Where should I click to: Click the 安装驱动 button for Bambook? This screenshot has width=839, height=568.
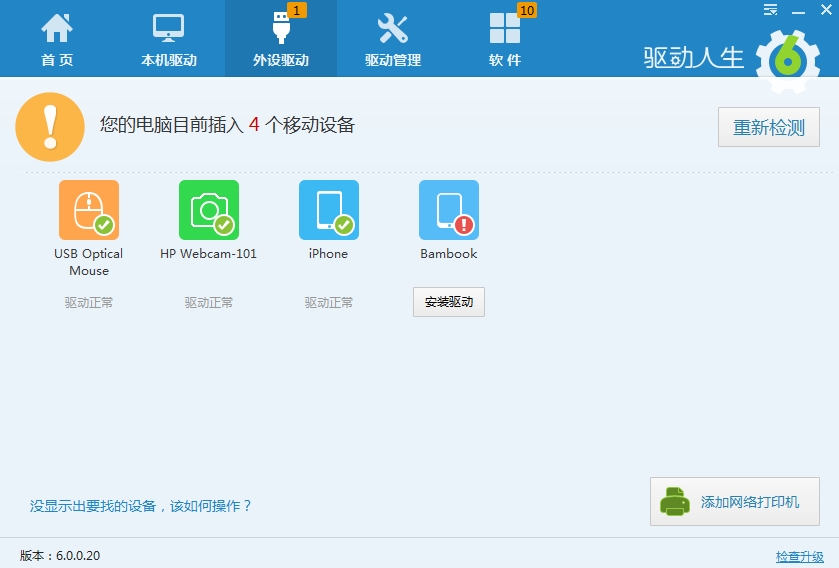click(448, 302)
